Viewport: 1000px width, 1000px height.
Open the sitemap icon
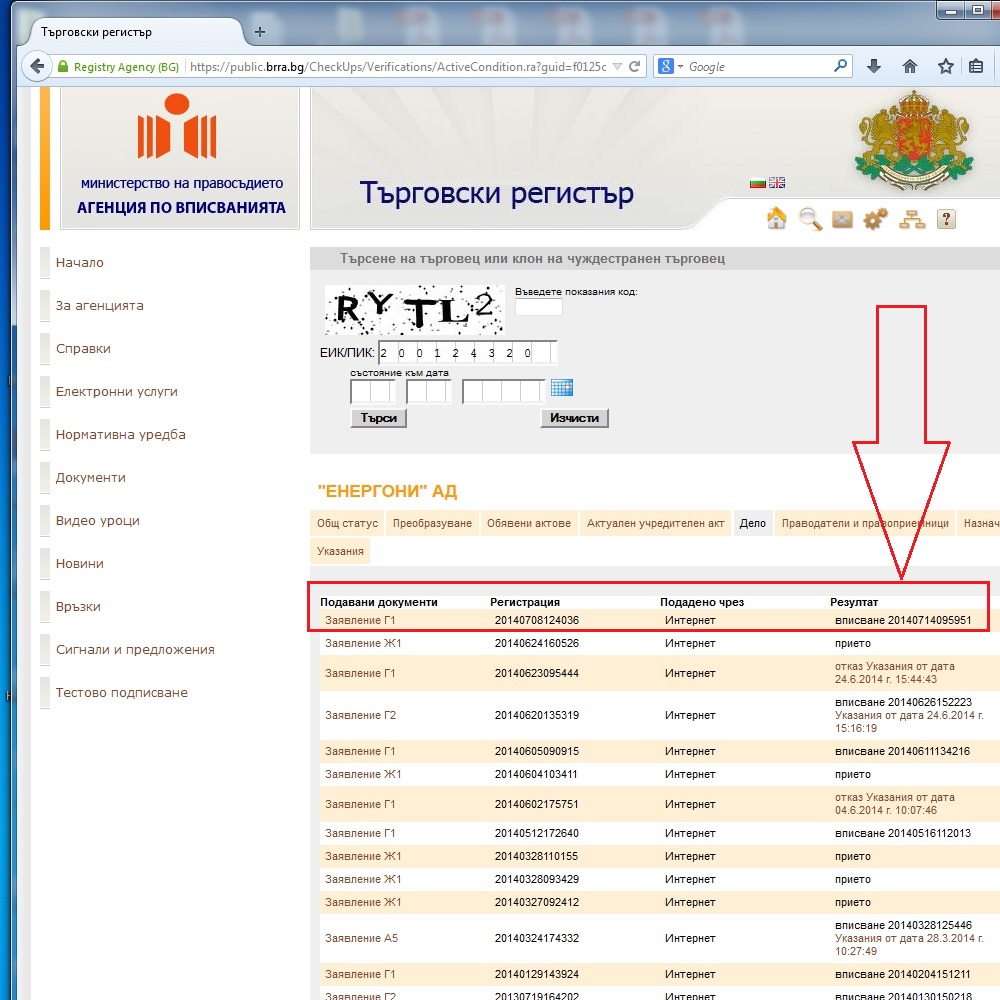pos(911,219)
